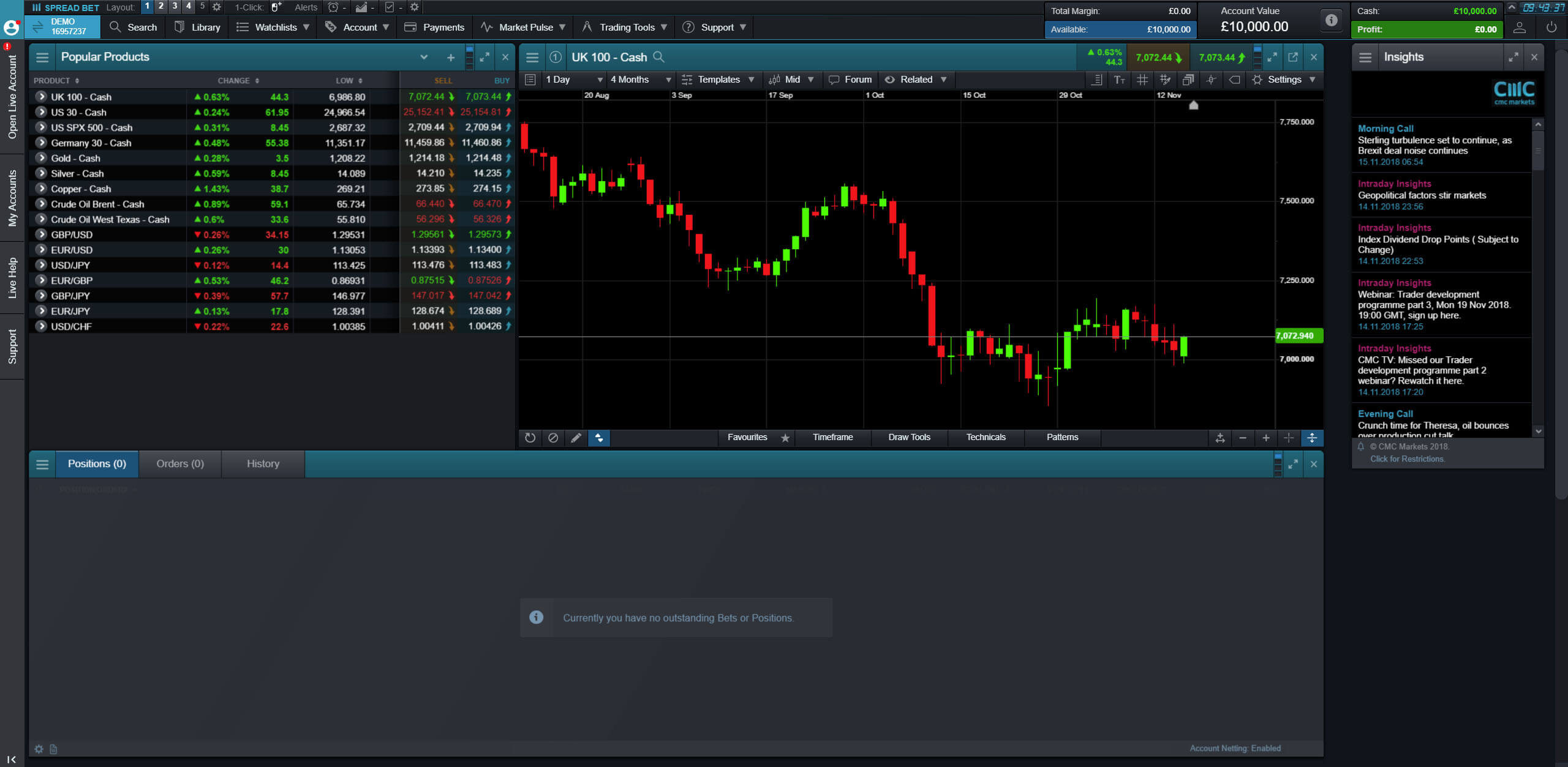Open the Alerts settings gear icon
This screenshot has width=1568, height=767.
(415, 7)
